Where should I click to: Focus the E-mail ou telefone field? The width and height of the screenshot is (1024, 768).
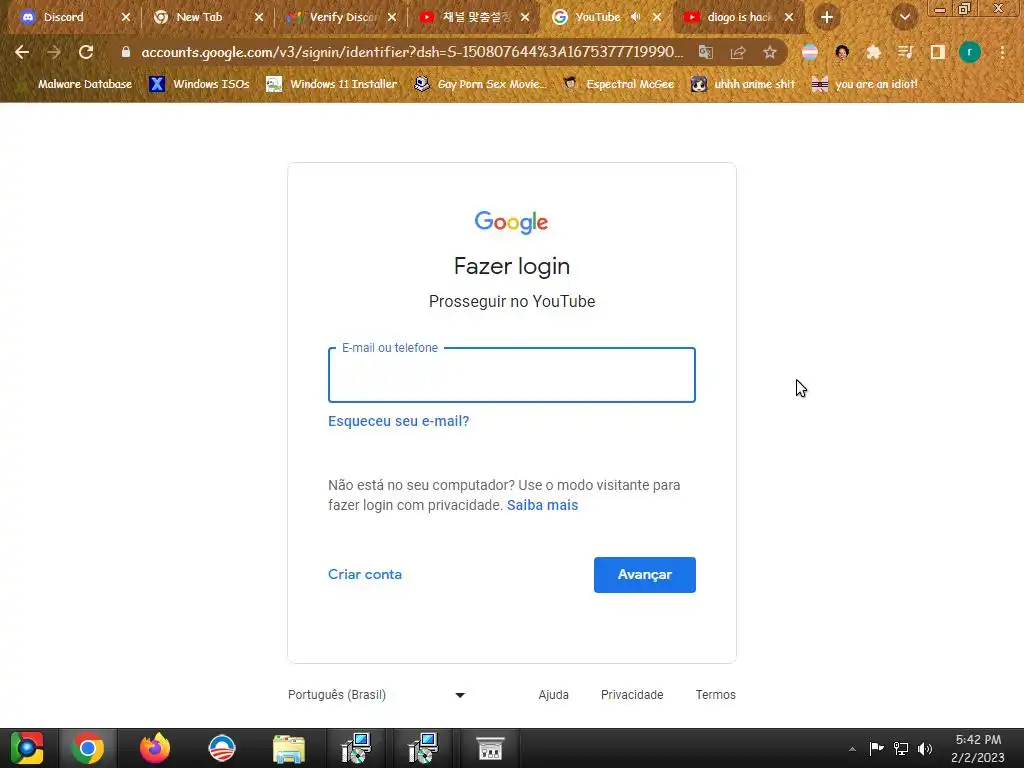(511, 375)
